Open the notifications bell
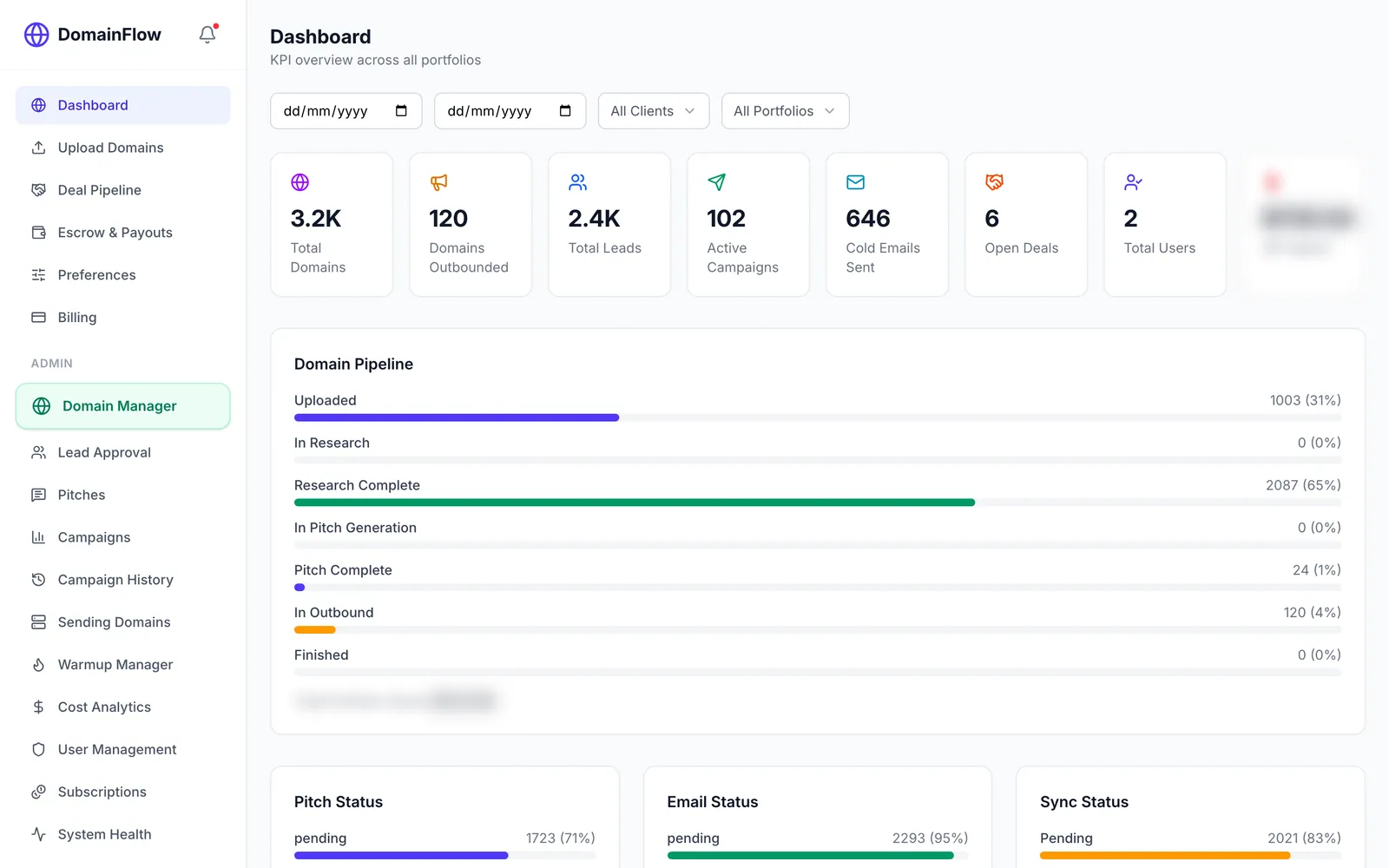The width and height of the screenshot is (1389, 868). [207, 34]
